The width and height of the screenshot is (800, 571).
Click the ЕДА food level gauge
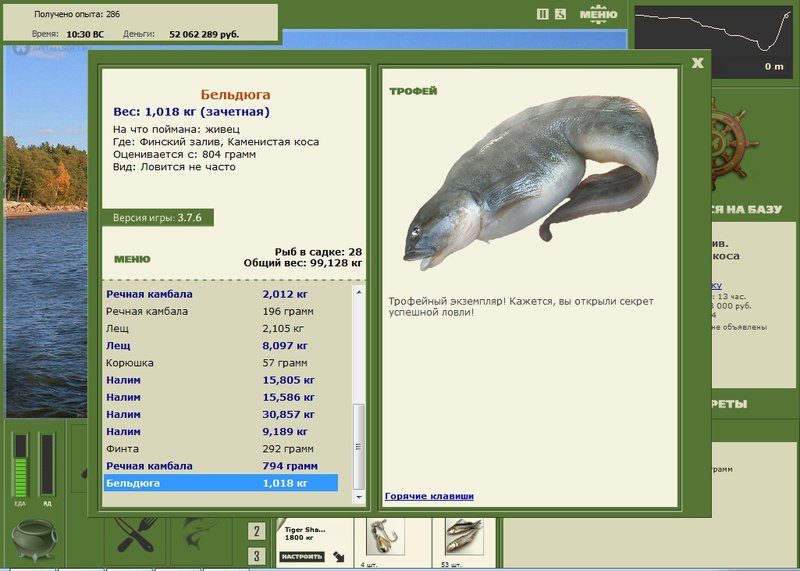tap(20, 465)
